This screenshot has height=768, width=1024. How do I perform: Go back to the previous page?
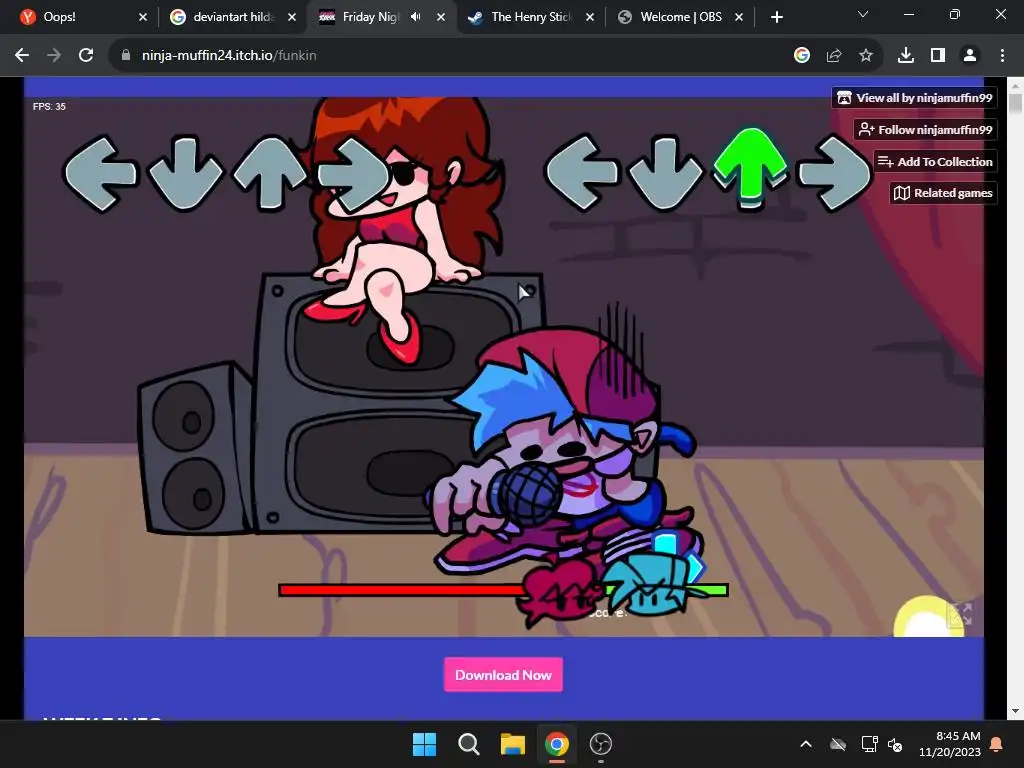point(22,56)
